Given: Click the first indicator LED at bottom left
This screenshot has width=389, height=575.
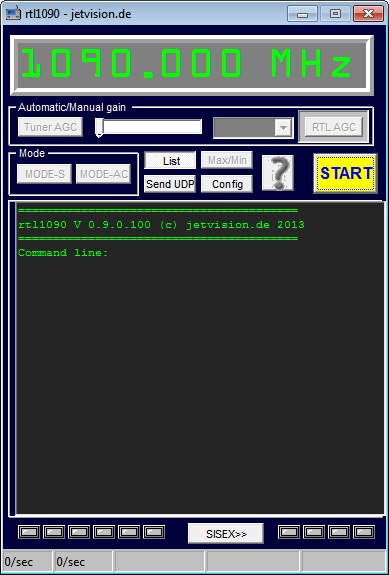Looking at the screenshot, I should point(29,532).
